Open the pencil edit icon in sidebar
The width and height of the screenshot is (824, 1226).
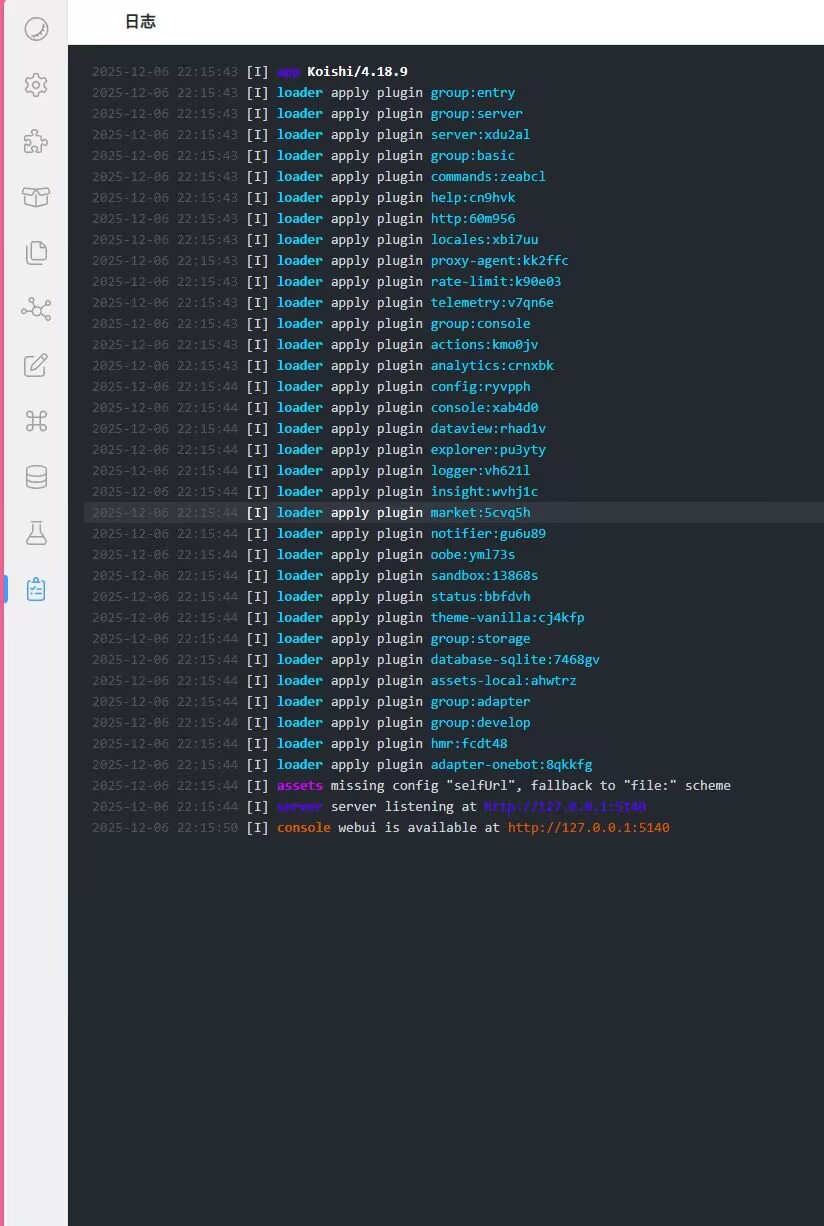(36, 365)
